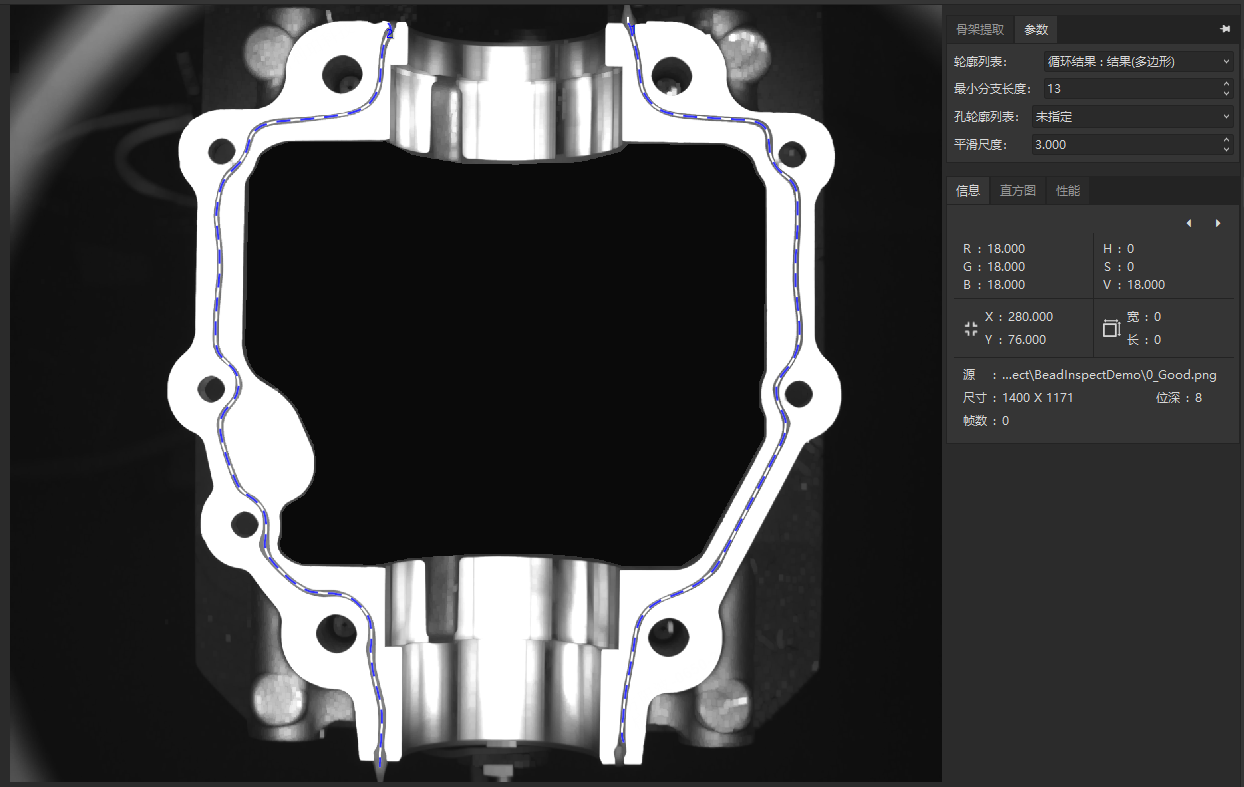Viewport: 1244px width, 787px height.
Task: Increase 最小分支长度 with the up arrow
Action: coord(1227,85)
